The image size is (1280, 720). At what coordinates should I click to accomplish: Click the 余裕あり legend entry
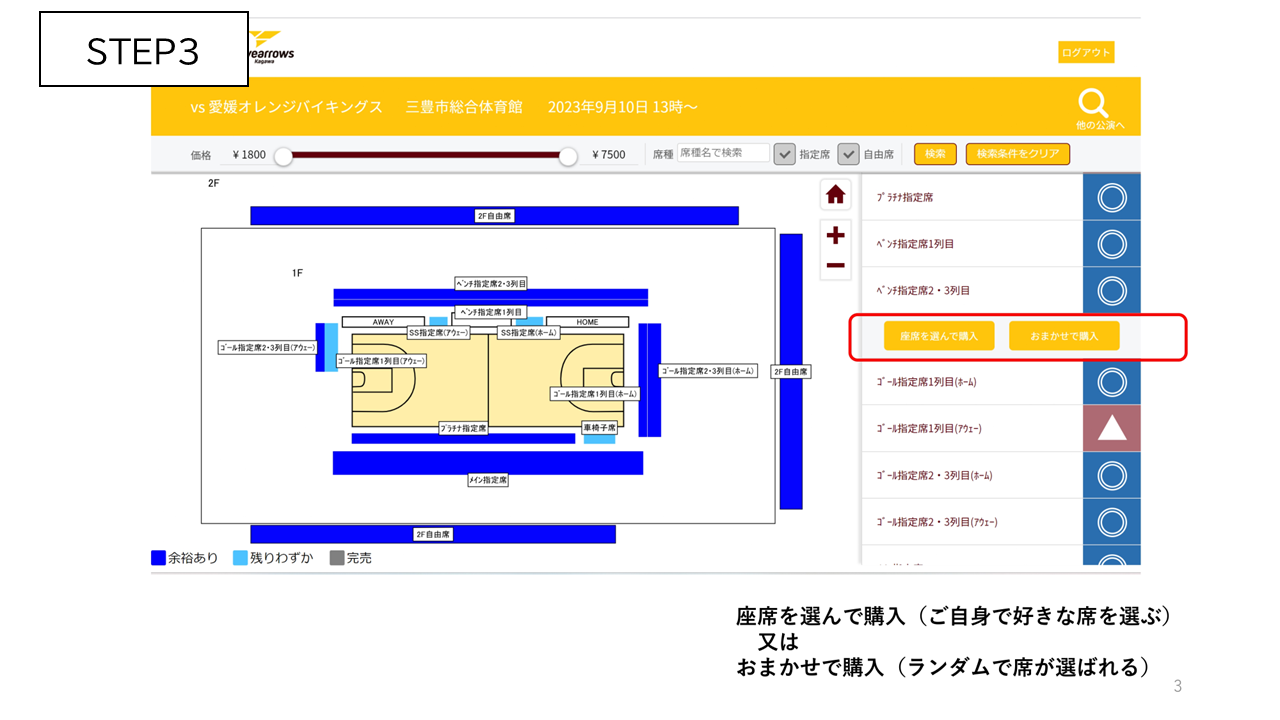click(x=185, y=558)
